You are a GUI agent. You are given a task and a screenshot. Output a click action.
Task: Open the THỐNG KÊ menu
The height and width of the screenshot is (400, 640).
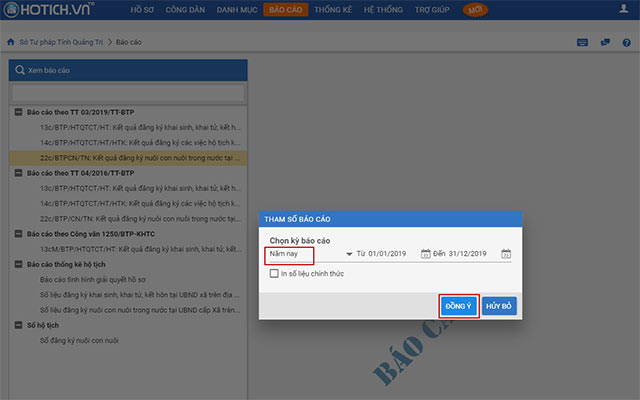coord(333,10)
